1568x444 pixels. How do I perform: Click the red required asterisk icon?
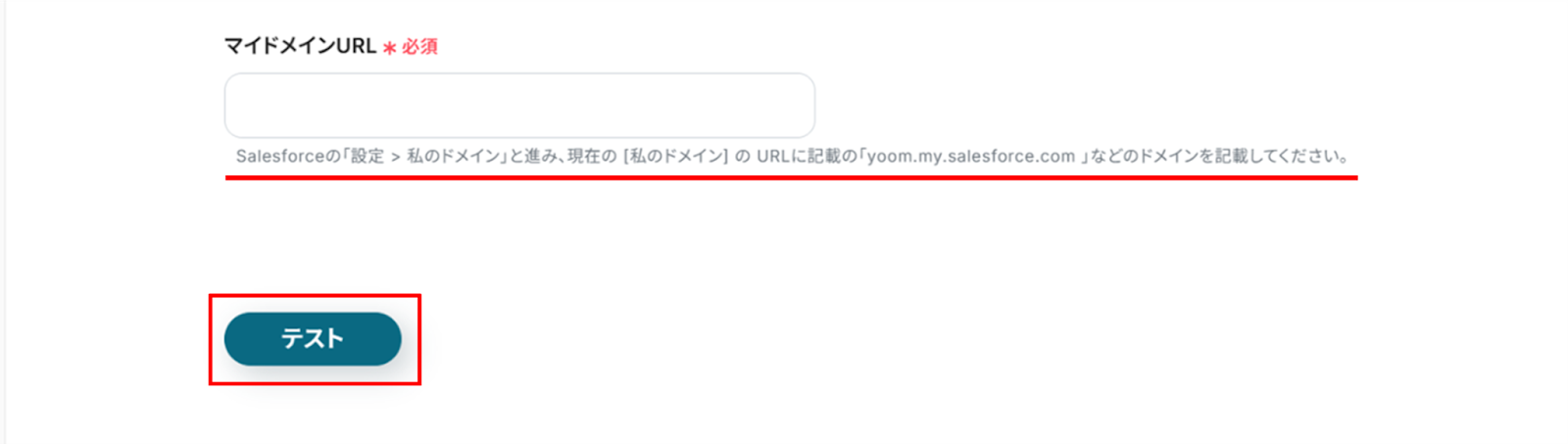coord(389,47)
